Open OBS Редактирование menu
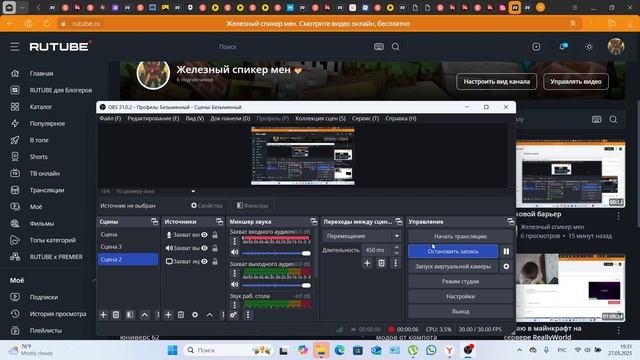This screenshot has width=640, height=360. (x=153, y=118)
